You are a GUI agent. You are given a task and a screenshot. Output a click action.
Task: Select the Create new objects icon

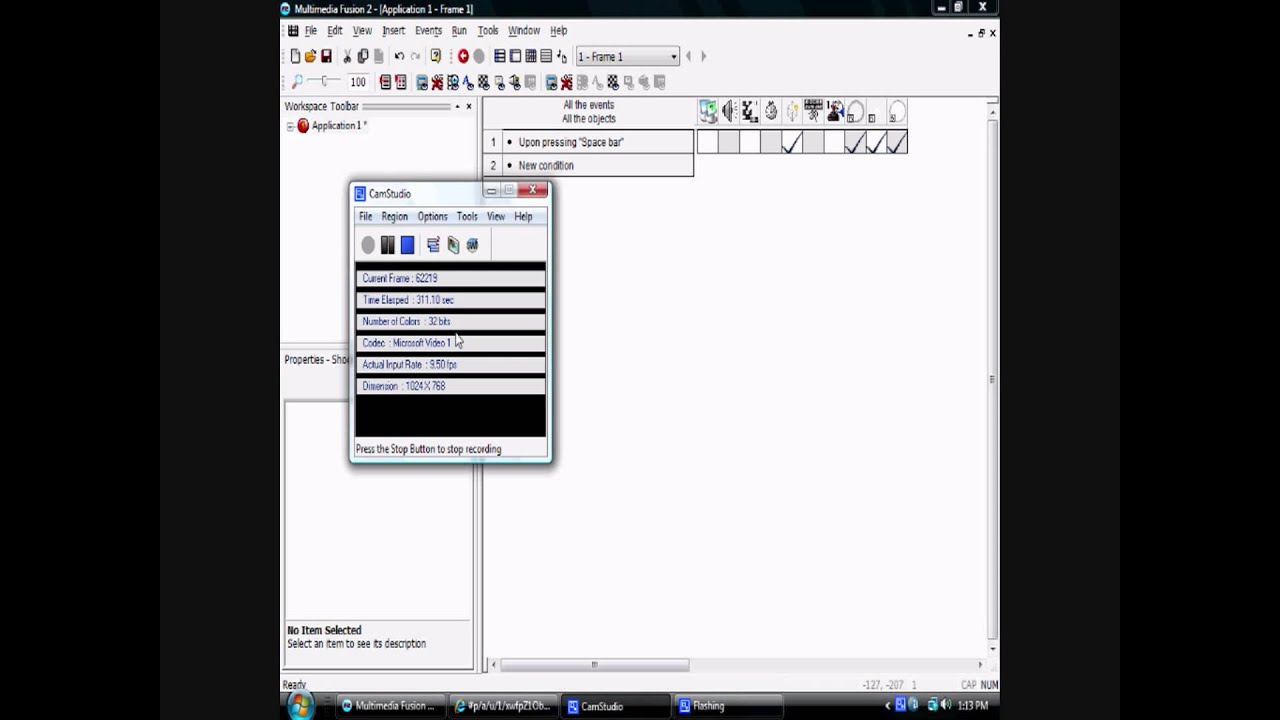791,112
